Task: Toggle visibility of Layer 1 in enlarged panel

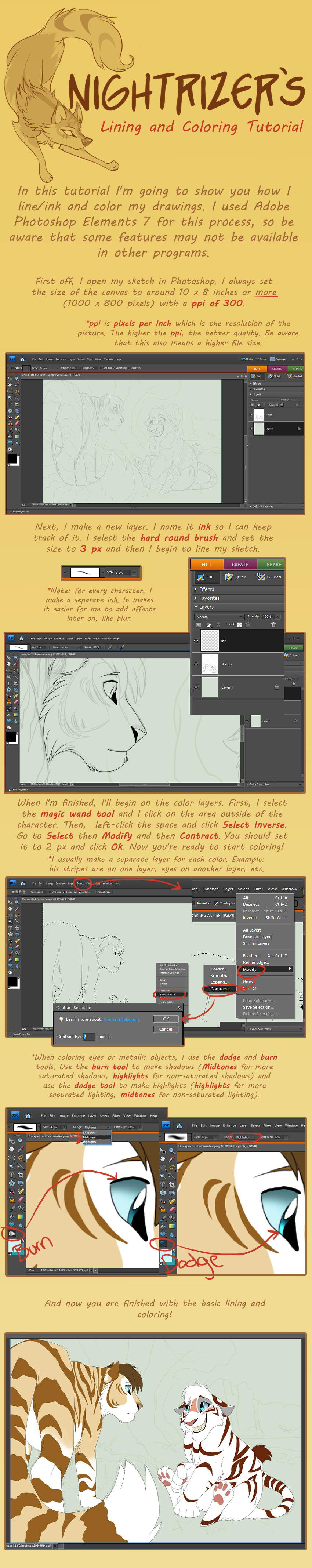Action: coord(196,687)
